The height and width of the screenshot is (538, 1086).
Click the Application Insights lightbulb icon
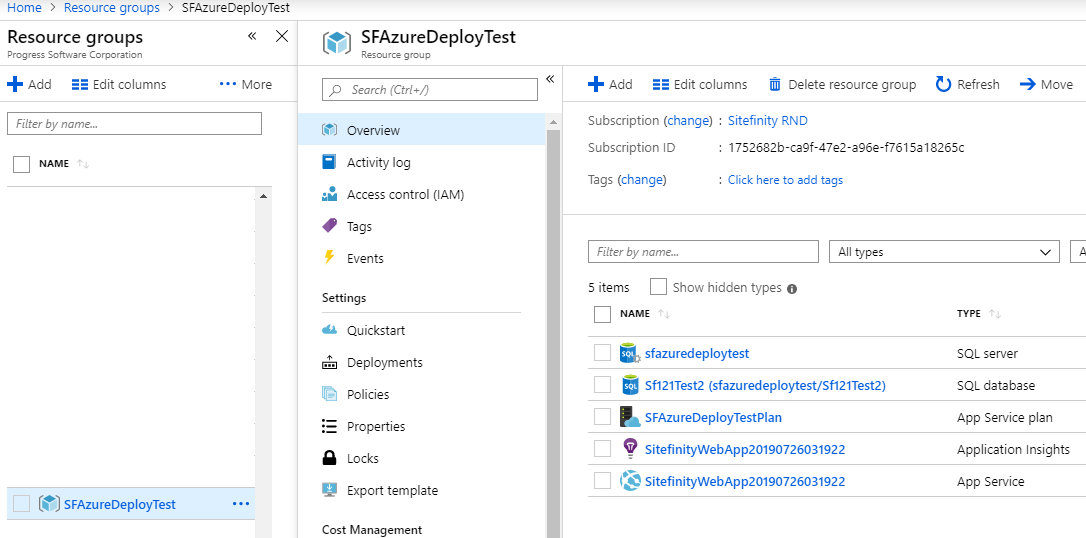(630, 449)
